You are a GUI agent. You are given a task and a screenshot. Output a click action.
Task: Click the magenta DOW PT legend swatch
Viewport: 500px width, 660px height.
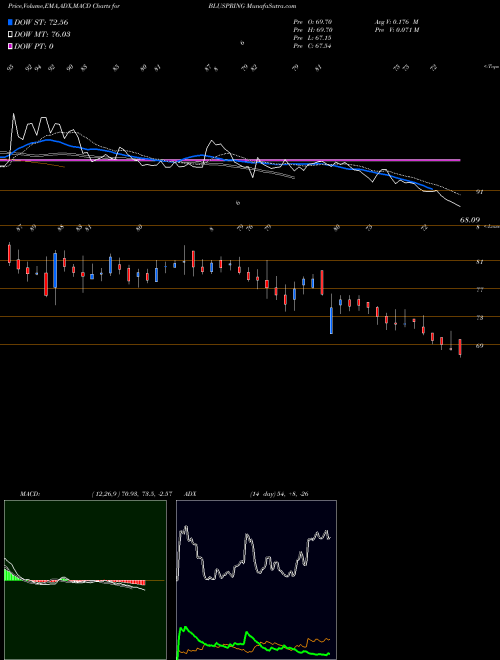click(x=11, y=46)
